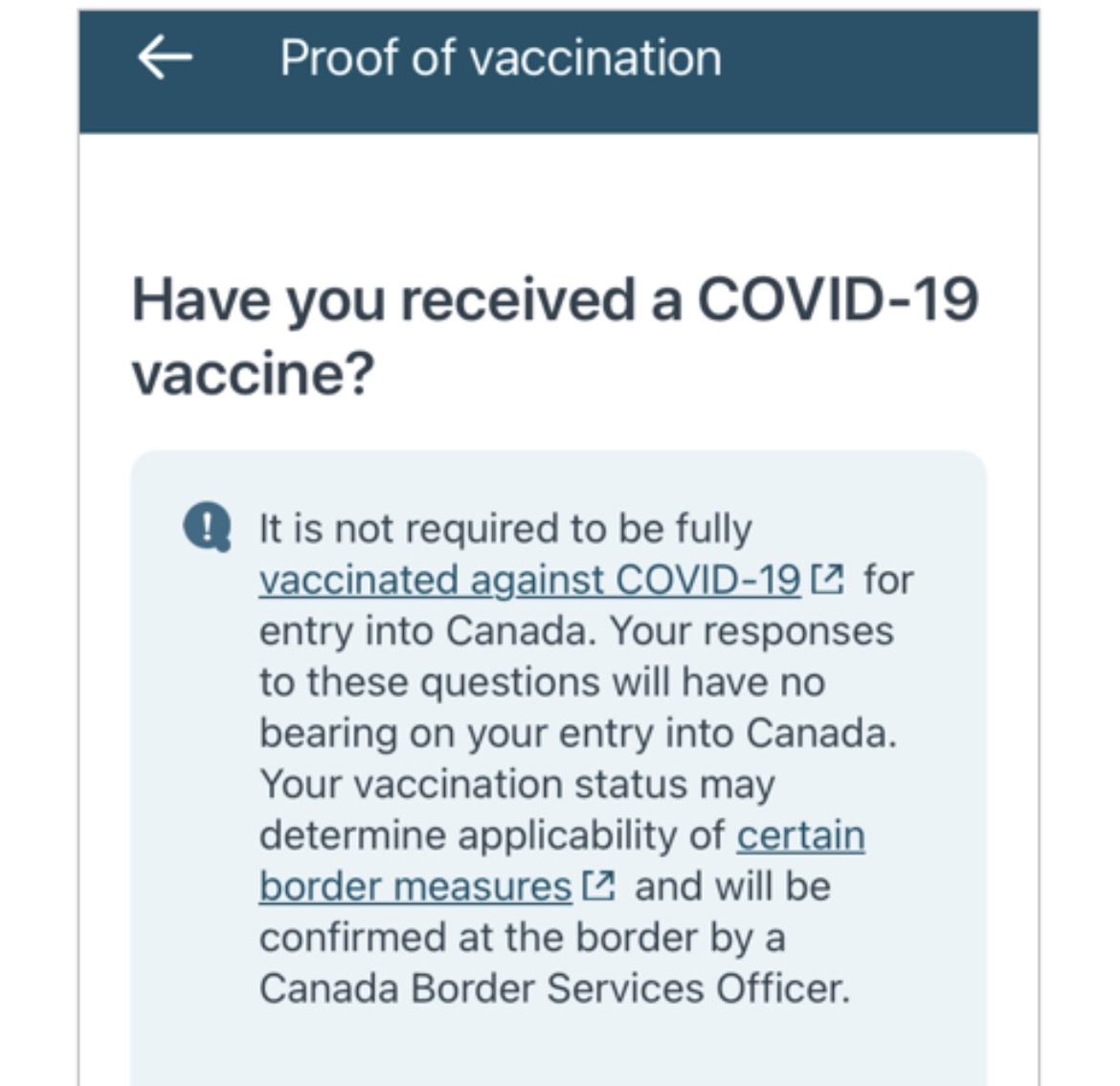This screenshot has width=1120, height=1086.
Task: Click the word 'for' after the COVID-19 link
Action: (888, 579)
